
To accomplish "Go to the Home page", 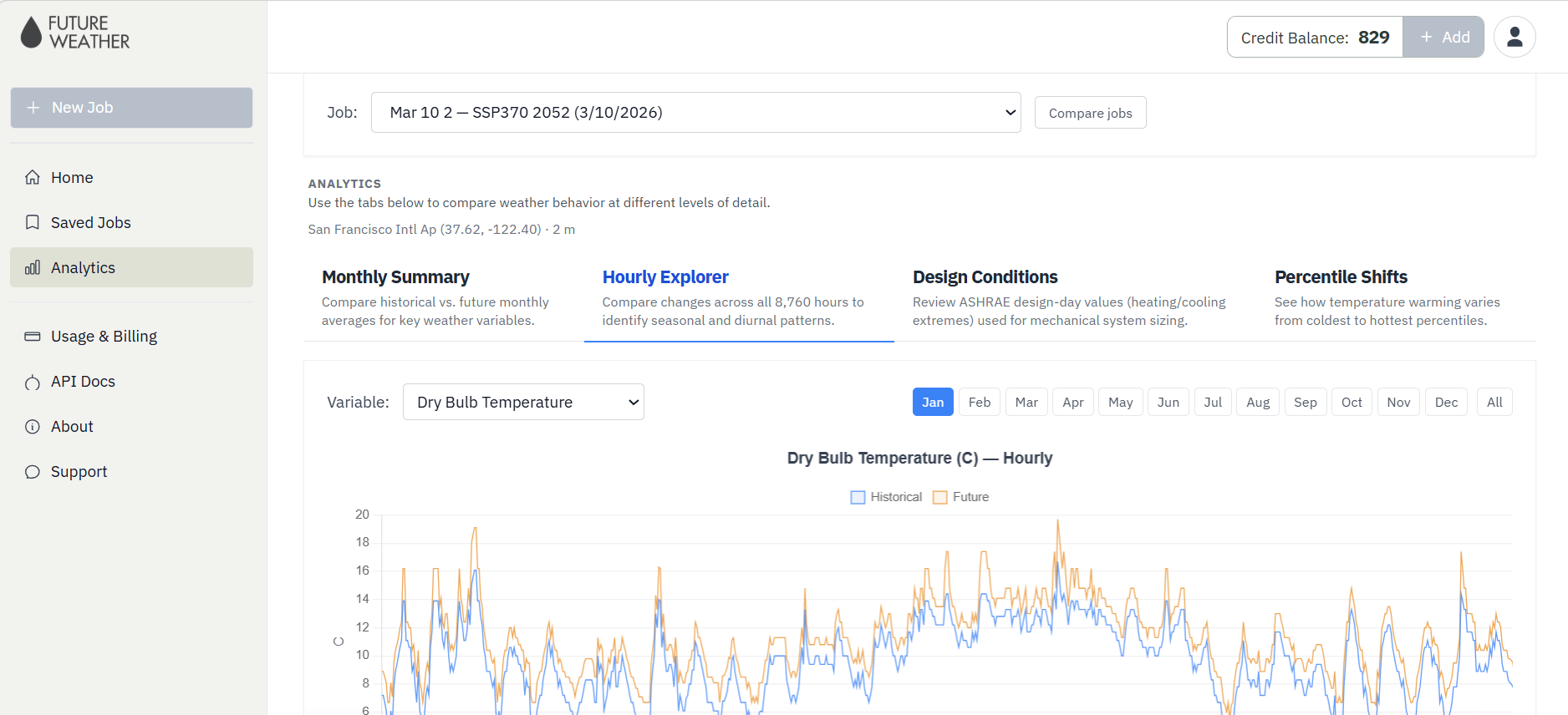I will 131,177.
